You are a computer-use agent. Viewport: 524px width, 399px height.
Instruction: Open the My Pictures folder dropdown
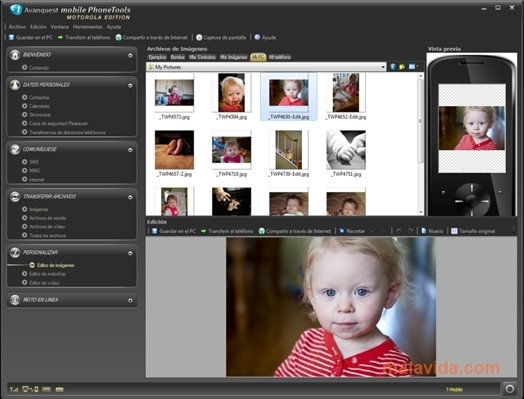coord(383,67)
